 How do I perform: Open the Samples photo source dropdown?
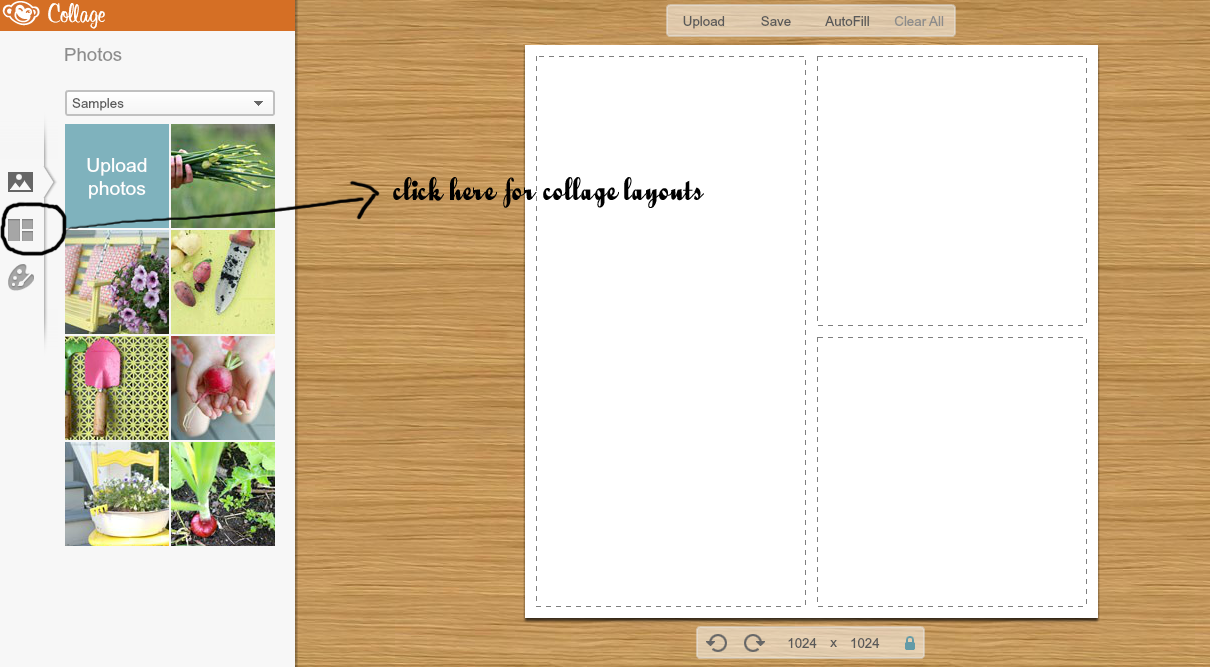[169, 103]
